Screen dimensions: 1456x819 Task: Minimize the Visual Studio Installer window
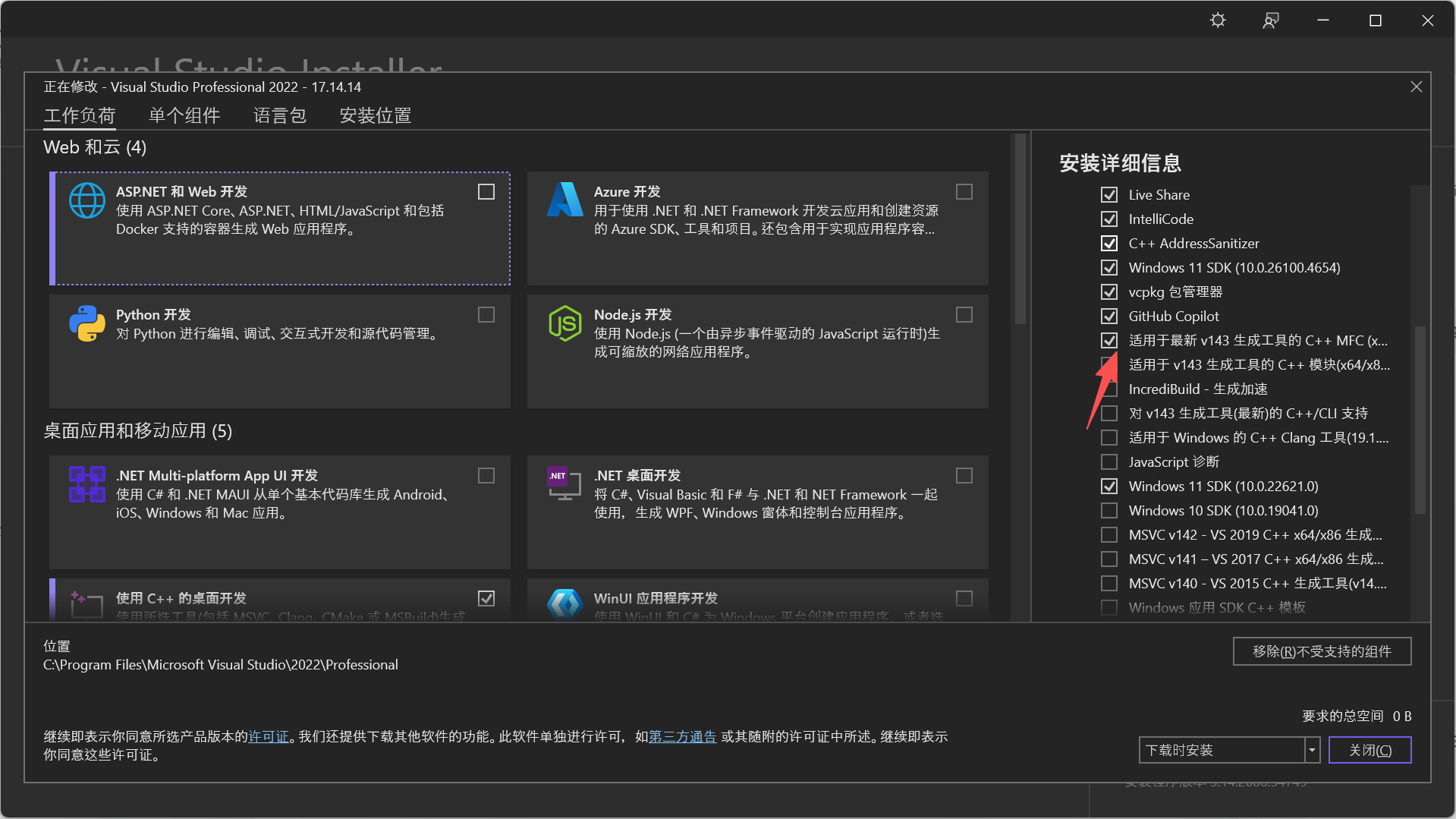(1323, 20)
